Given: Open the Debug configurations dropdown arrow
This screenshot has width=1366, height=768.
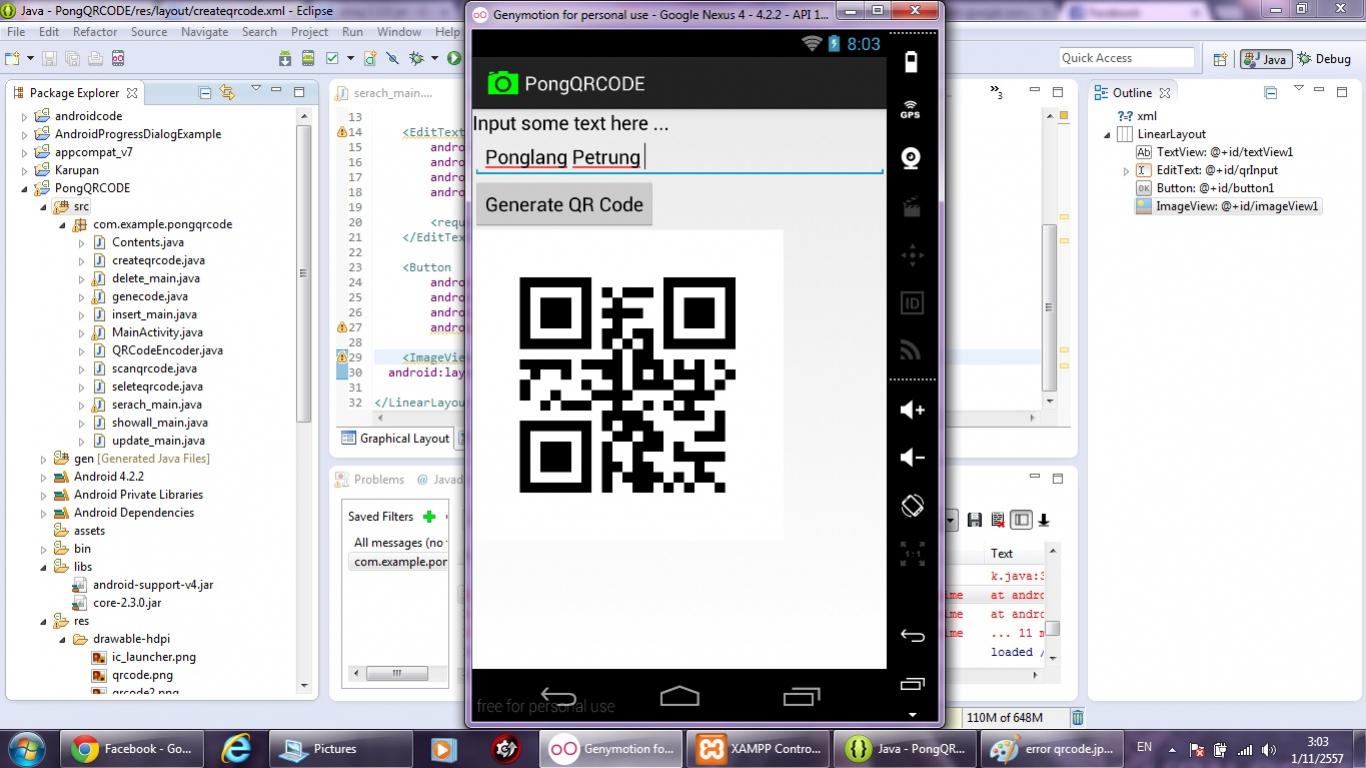Looking at the screenshot, I should [435, 59].
